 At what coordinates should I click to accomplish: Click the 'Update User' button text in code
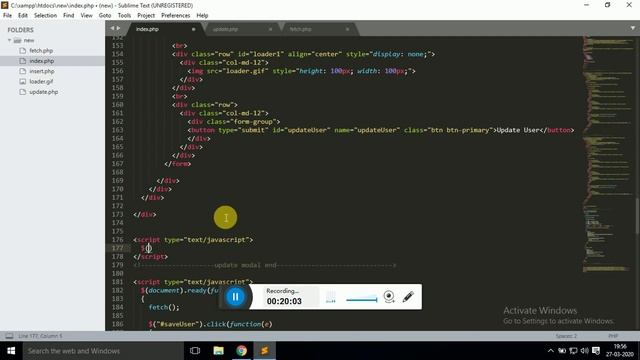click(x=518, y=130)
